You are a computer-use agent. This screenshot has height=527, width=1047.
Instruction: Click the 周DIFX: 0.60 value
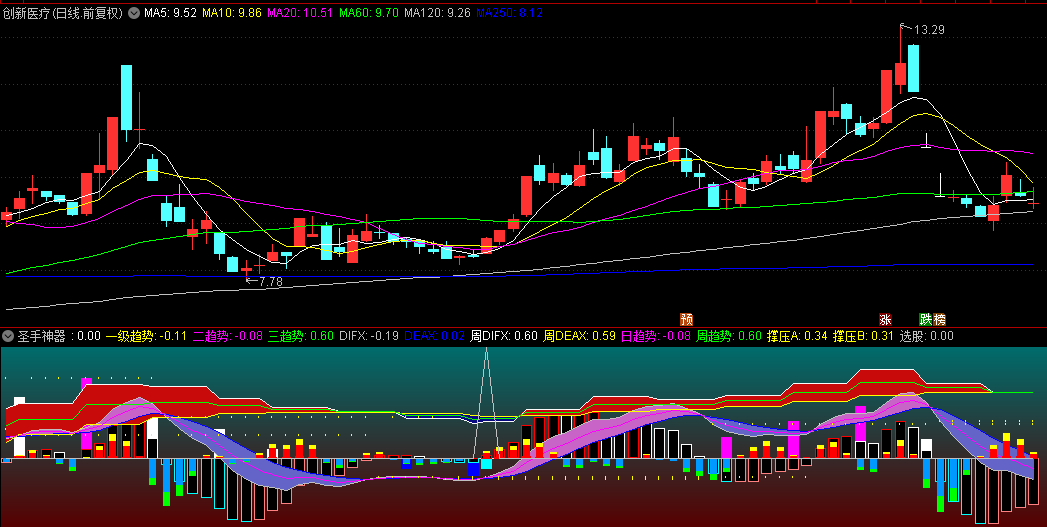click(x=503, y=336)
